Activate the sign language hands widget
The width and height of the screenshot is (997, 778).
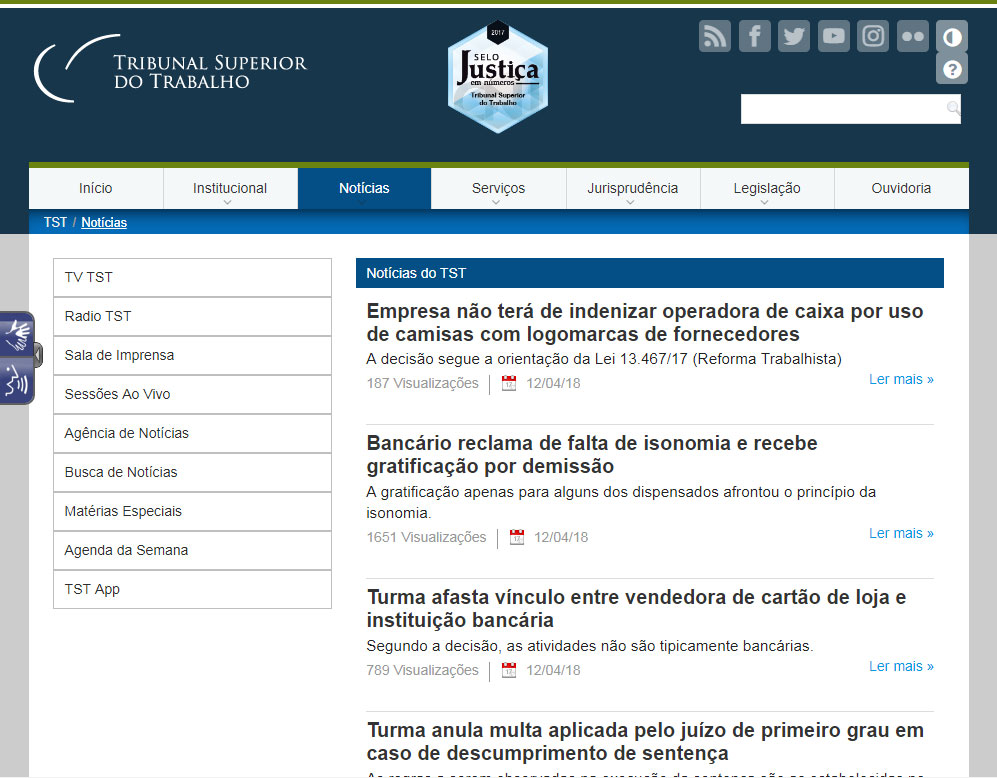tap(17, 333)
